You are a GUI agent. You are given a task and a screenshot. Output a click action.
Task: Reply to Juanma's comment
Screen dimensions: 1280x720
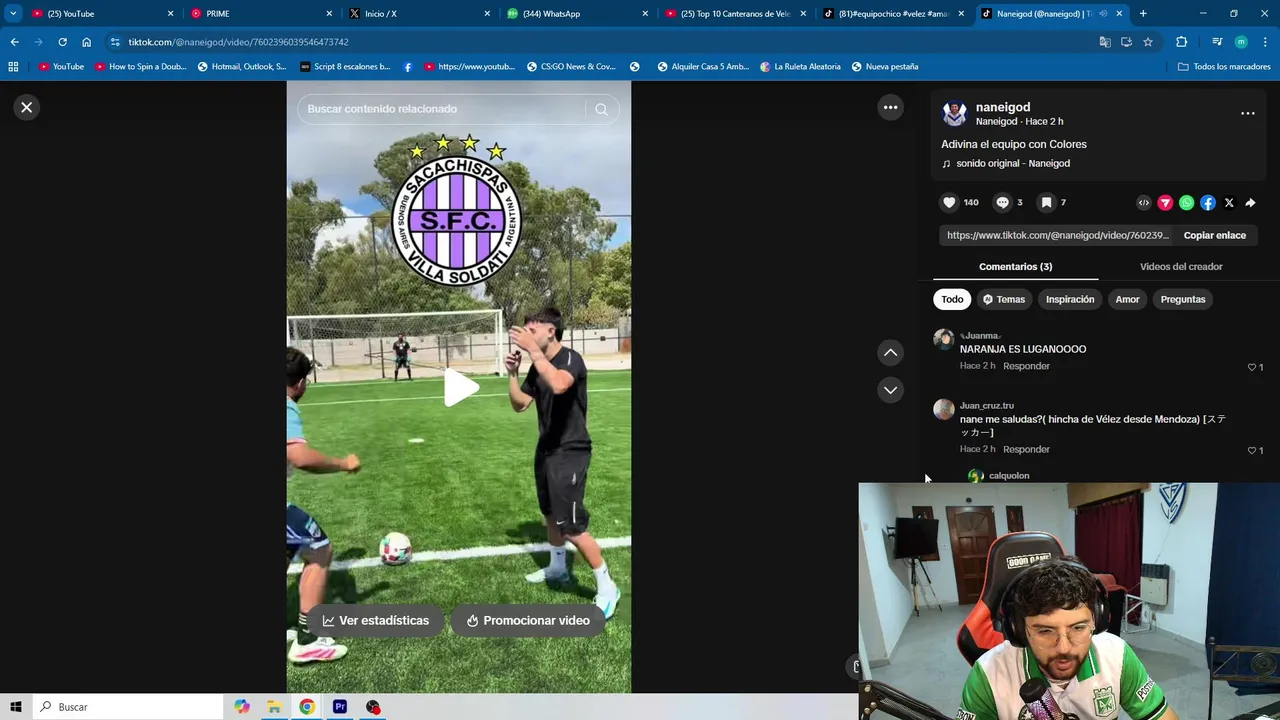point(1026,366)
